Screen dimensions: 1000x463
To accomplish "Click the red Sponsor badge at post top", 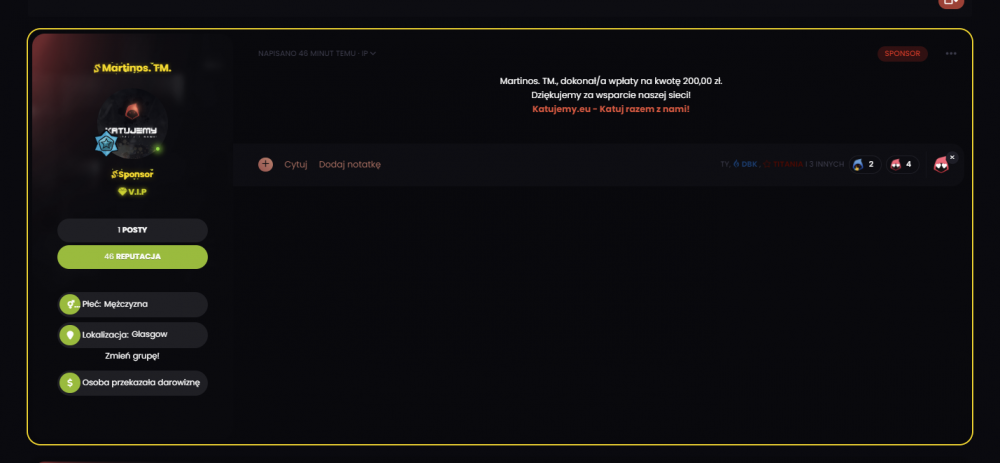I will tap(902, 54).
